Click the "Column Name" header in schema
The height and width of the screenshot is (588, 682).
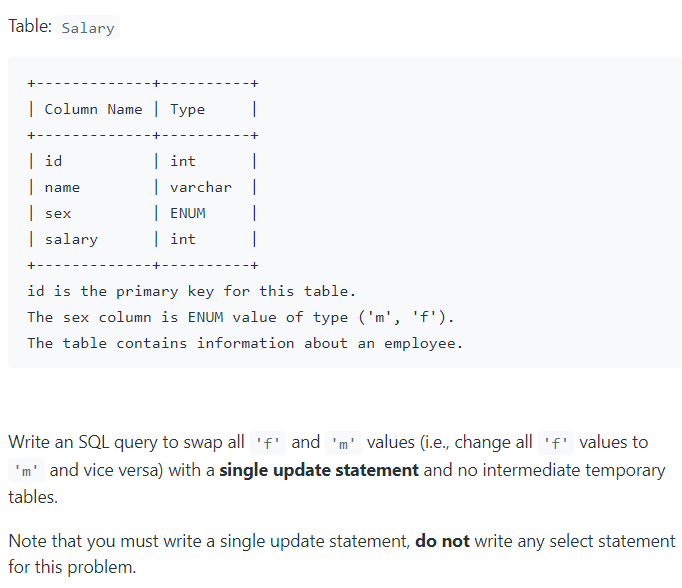tap(93, 109)
